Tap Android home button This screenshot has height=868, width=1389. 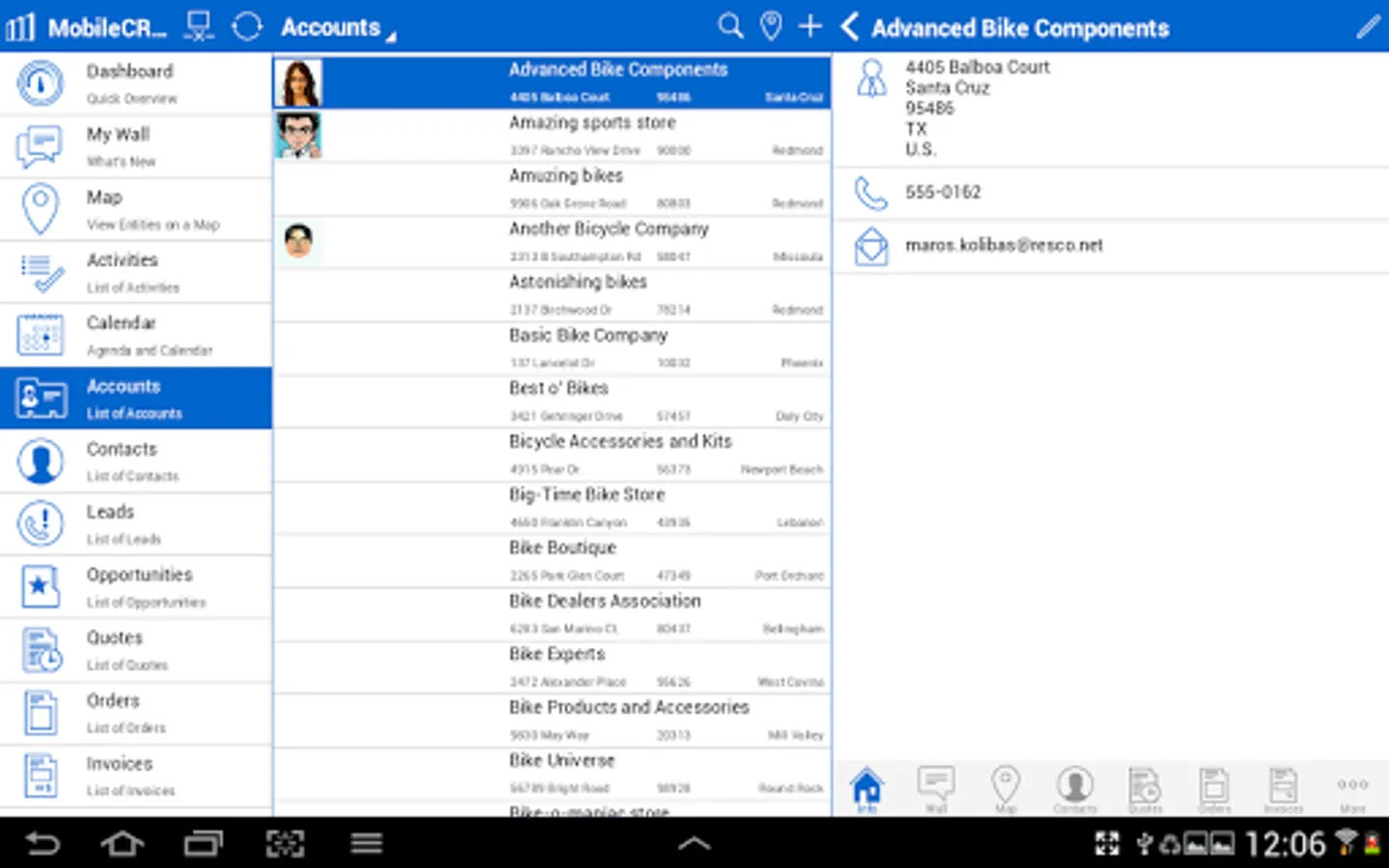click(123, 845)
